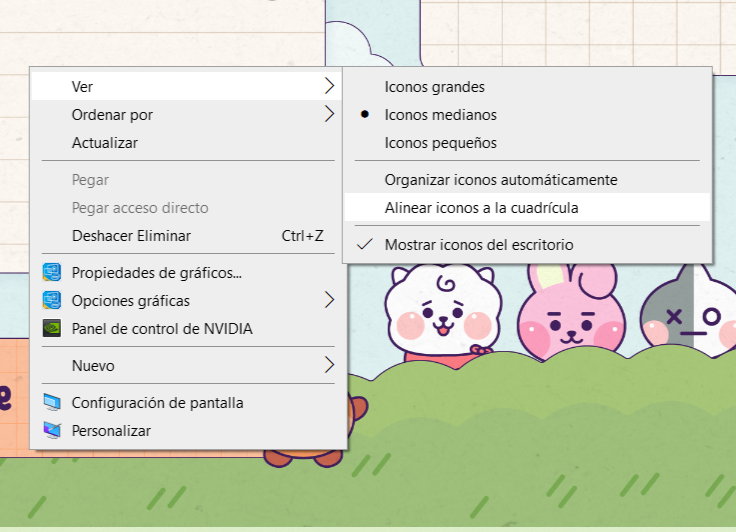736x532 pixels.
Task: Open the Nuevo menu entry
Action: point(186,365)
